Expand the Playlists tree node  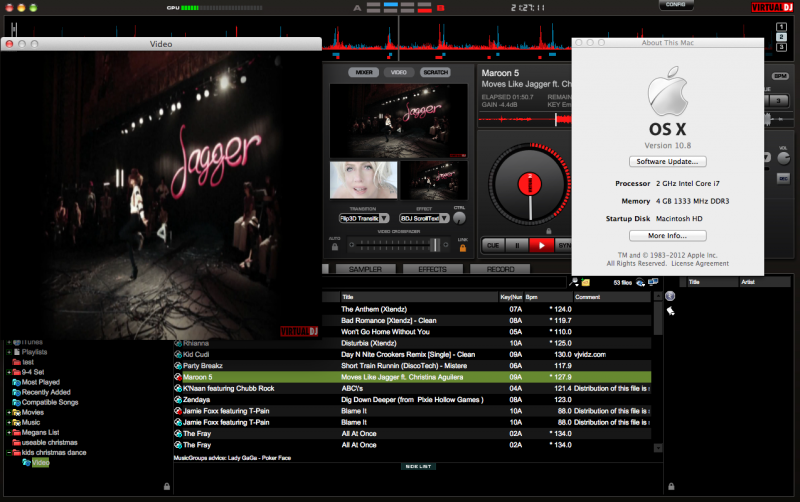pos(9,352)
